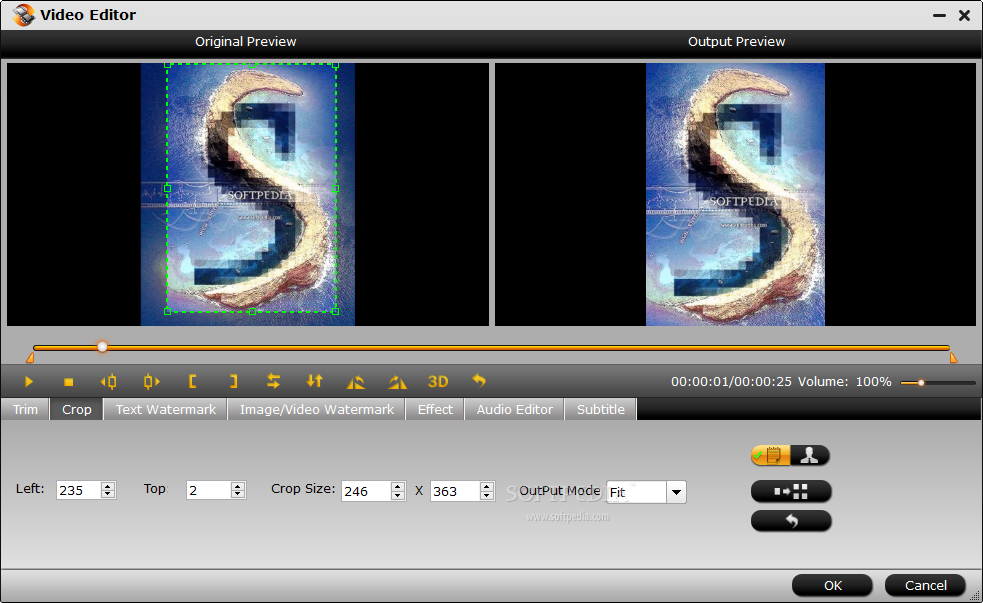Image resolution: width=983 pixels, height=603 pixels.
Task: Apply settings to all with grid button
Action: [791, 491]
